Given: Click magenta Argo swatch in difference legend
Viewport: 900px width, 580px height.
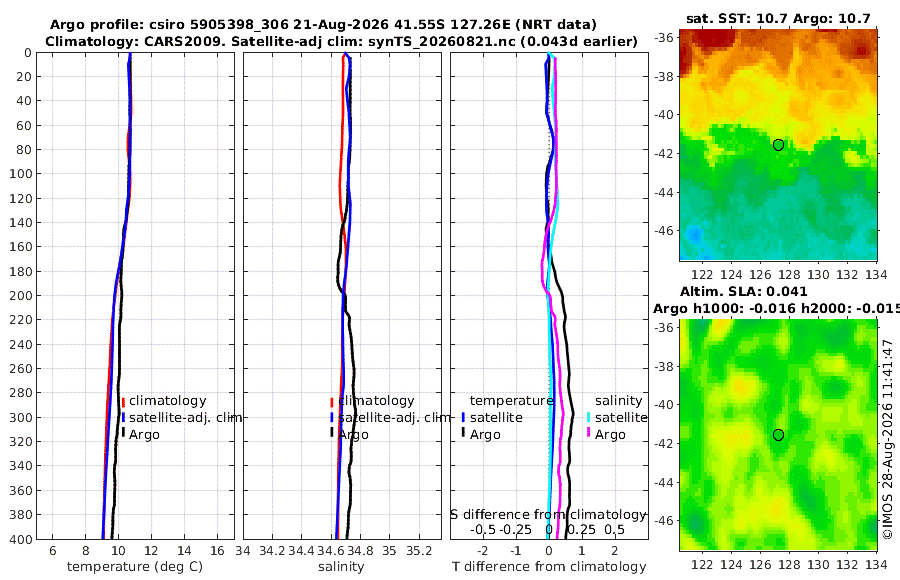Looking at the screenshot, I should tap(588, 432).
